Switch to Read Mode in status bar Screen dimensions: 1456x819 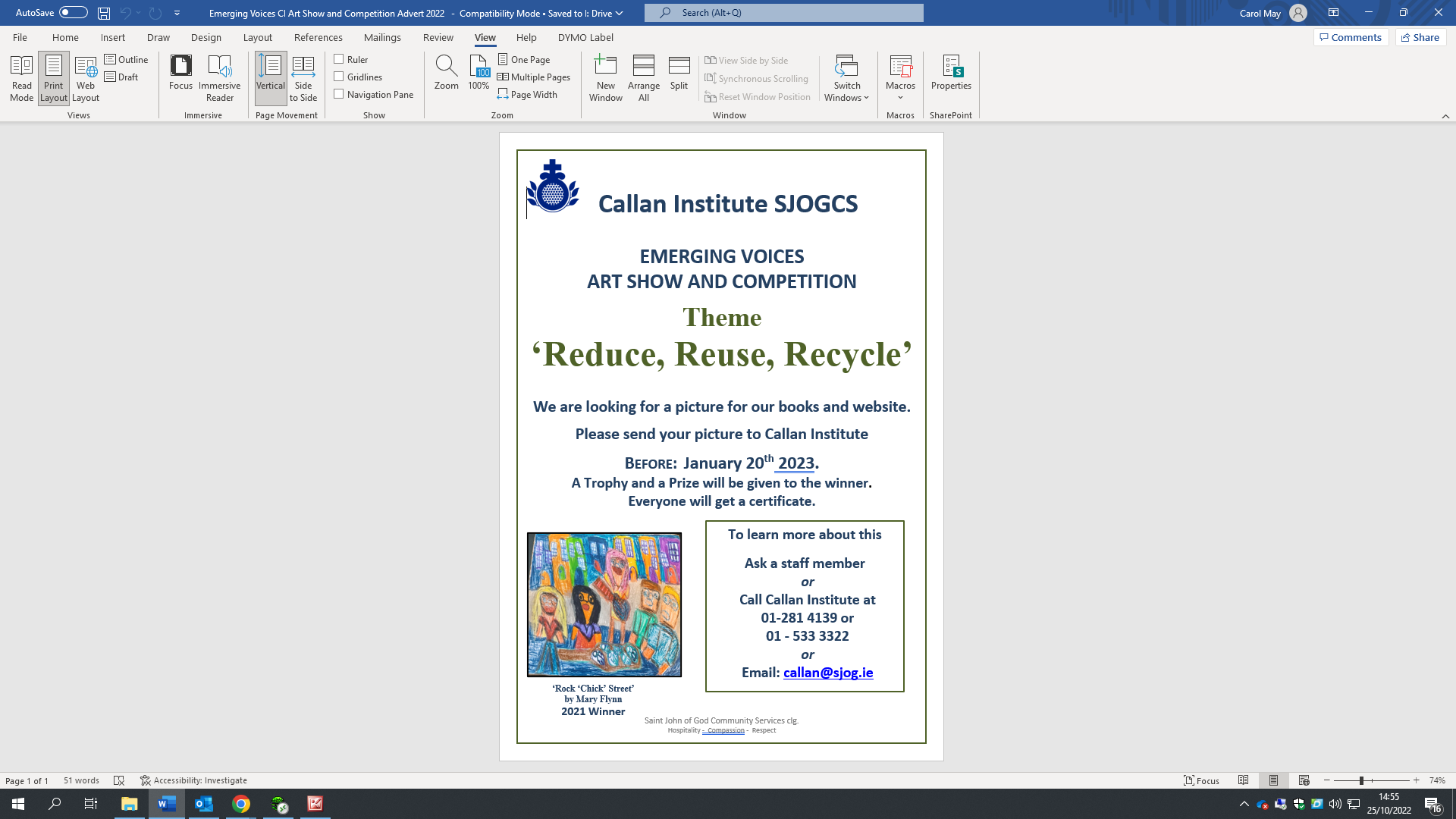click(x=1243, y=780)
